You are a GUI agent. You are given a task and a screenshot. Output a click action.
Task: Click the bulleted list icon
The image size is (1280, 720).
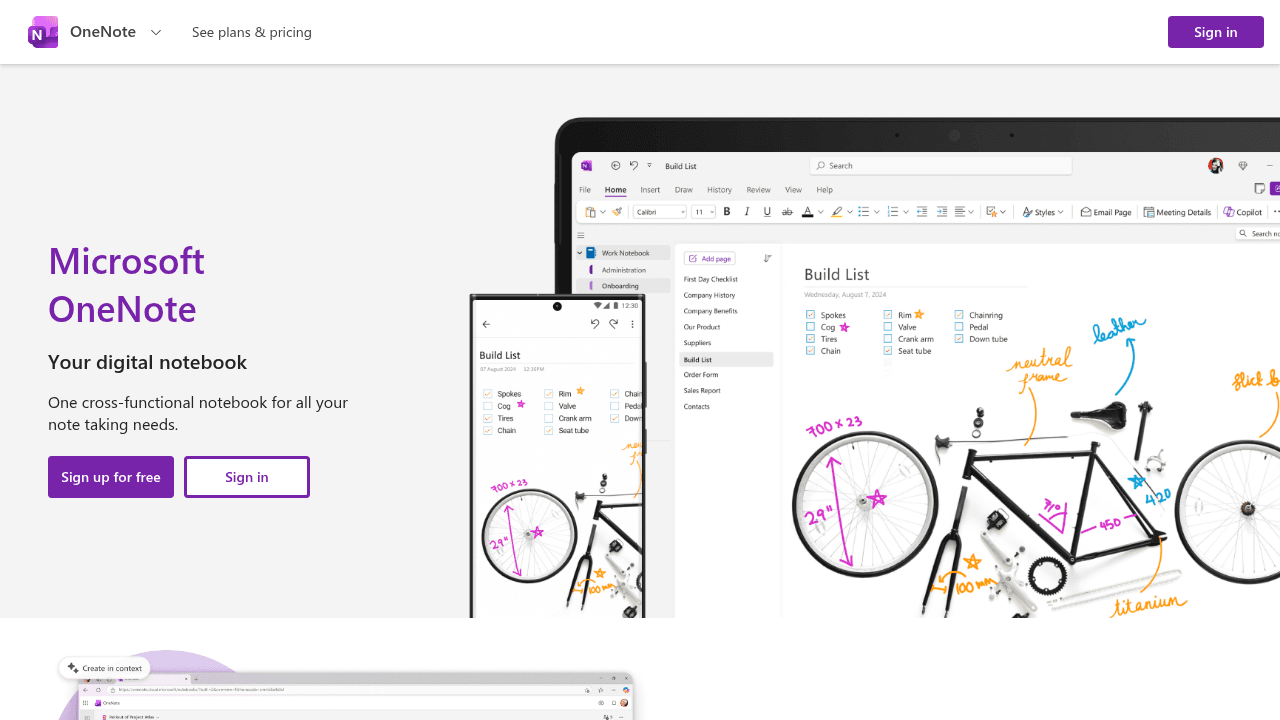click(x=864, y=212)
